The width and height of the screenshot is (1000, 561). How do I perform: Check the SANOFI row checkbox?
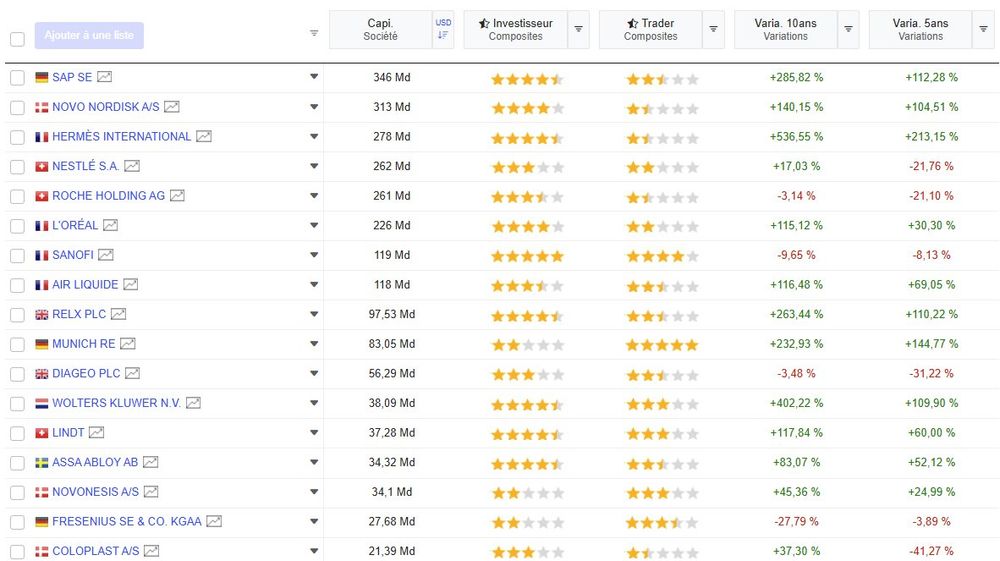17,256
